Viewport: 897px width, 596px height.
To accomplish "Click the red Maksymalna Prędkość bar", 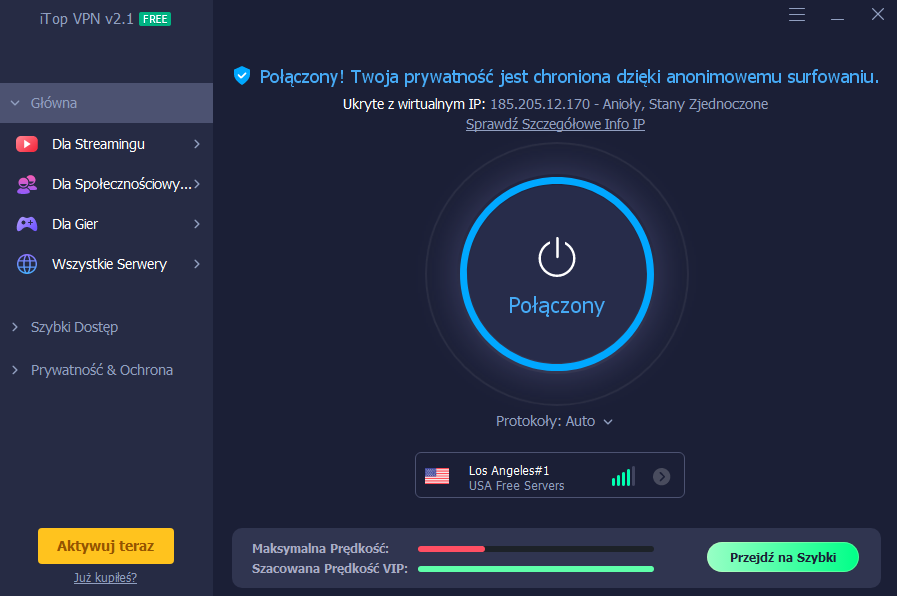I will (451, 549).
